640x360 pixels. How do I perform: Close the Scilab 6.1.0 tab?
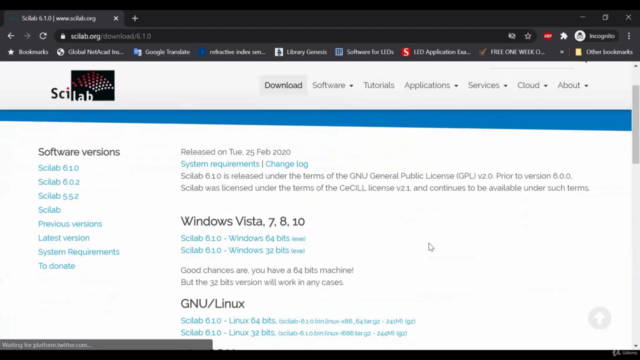click(116, 18)
